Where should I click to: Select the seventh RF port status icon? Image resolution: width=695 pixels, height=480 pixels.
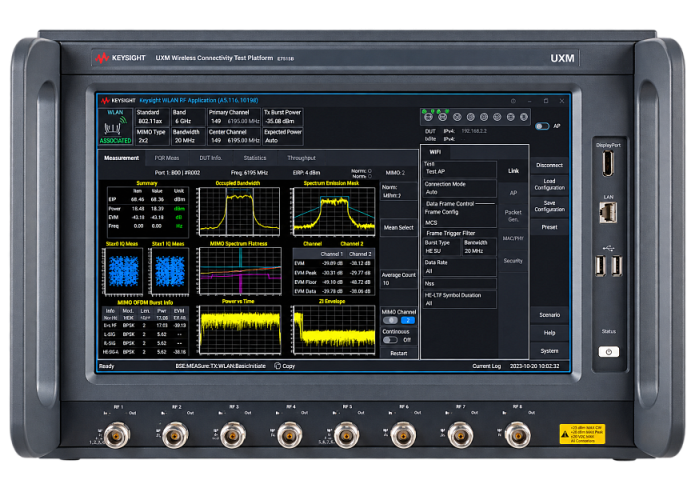511,117
